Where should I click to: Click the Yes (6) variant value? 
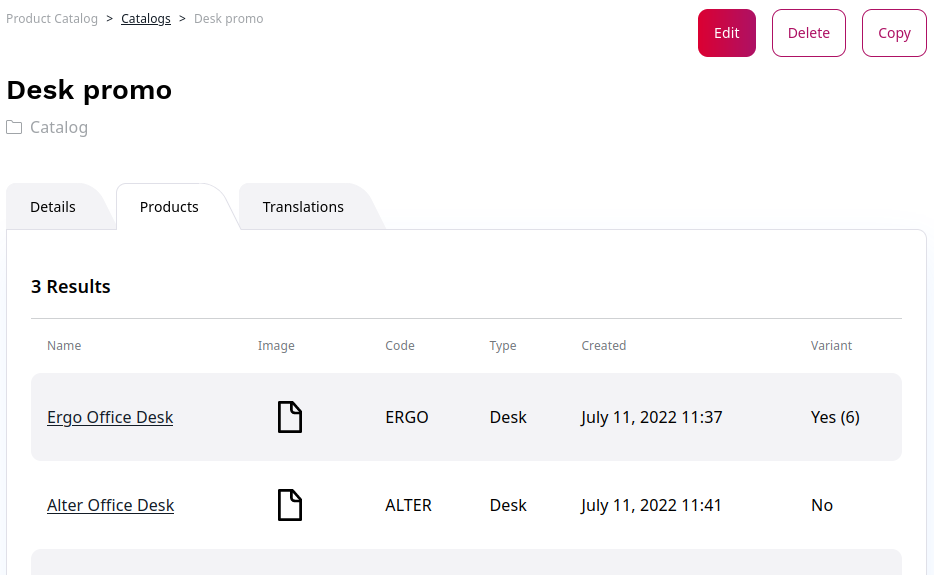(835, 417)
